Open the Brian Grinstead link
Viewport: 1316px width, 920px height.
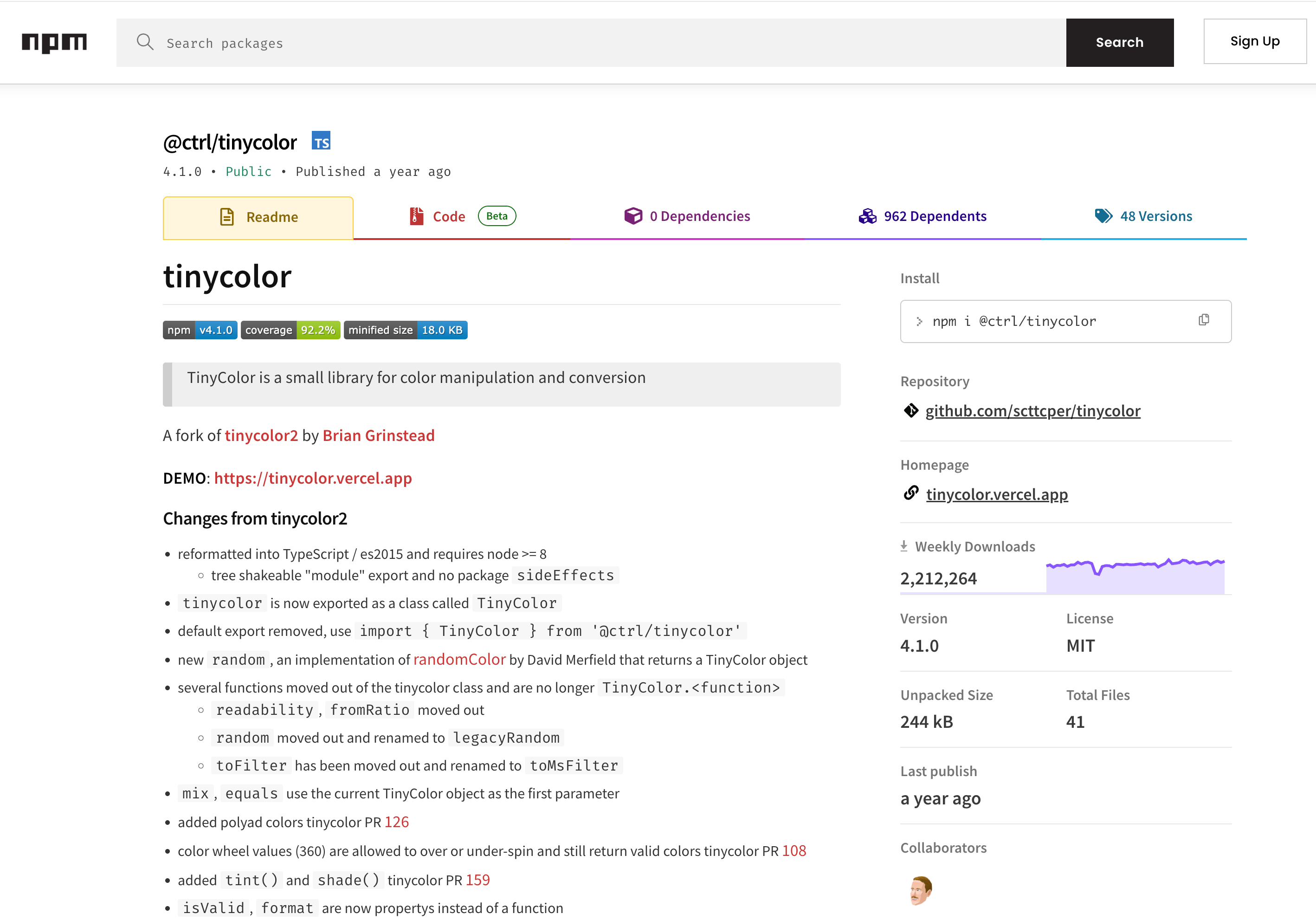point(378,436)
